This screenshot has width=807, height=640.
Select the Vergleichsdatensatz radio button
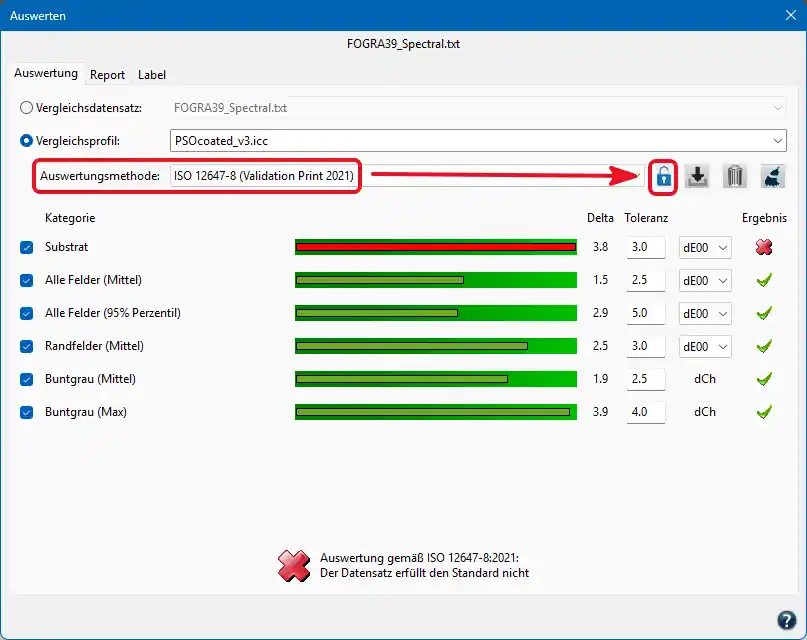[26, 108]
